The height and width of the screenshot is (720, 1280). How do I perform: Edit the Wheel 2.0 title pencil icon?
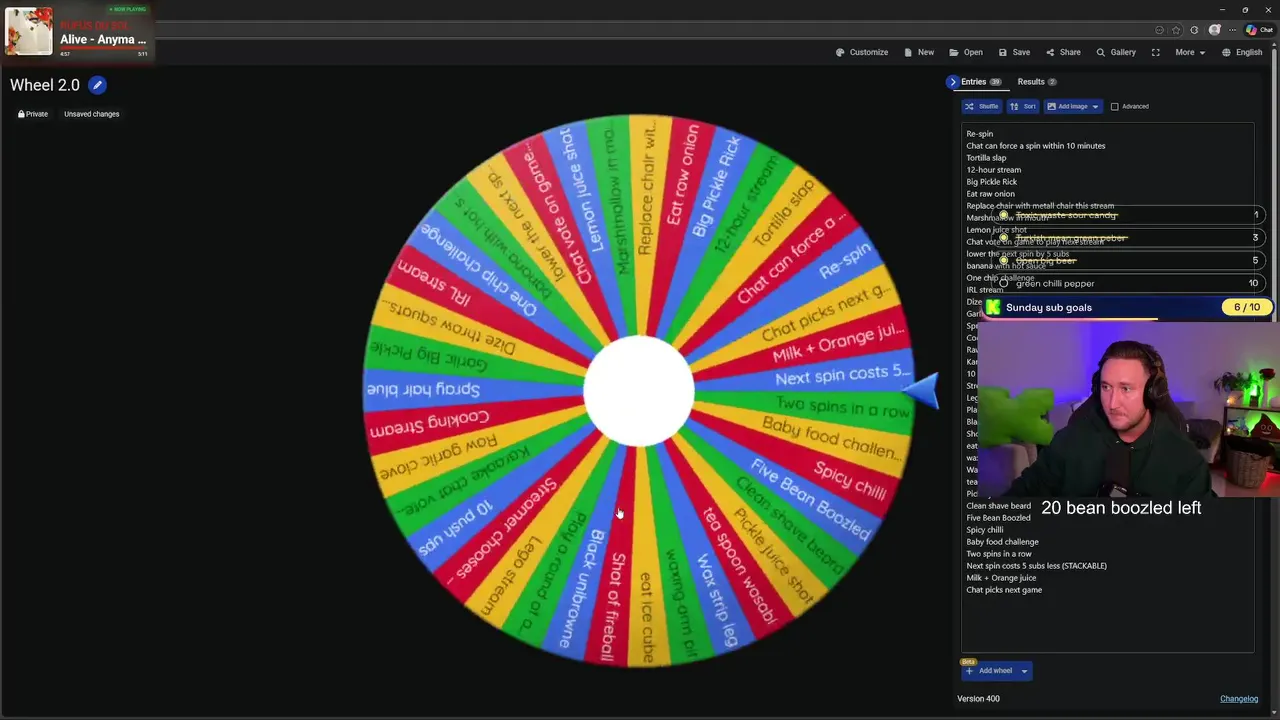pyautogui.click(x=97, y=85)
